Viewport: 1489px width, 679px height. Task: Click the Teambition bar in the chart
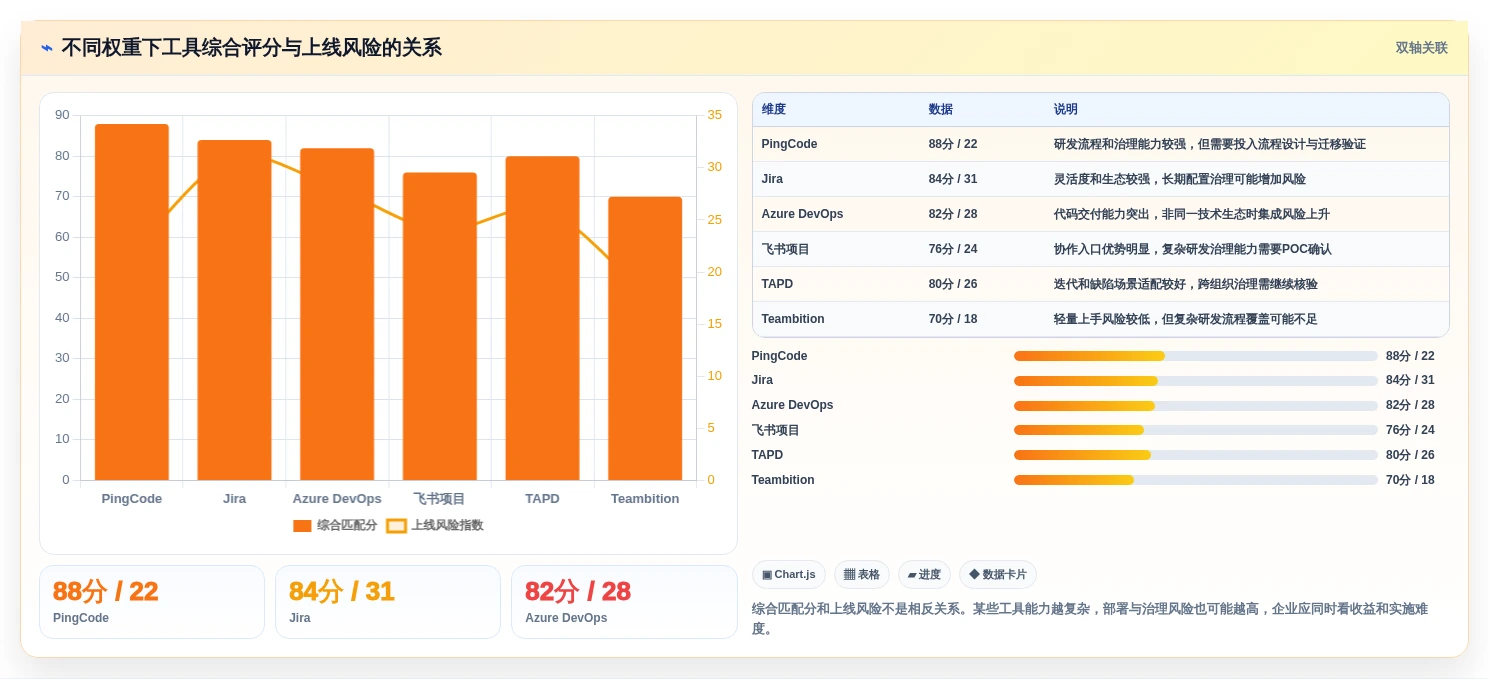click(645, 338)
